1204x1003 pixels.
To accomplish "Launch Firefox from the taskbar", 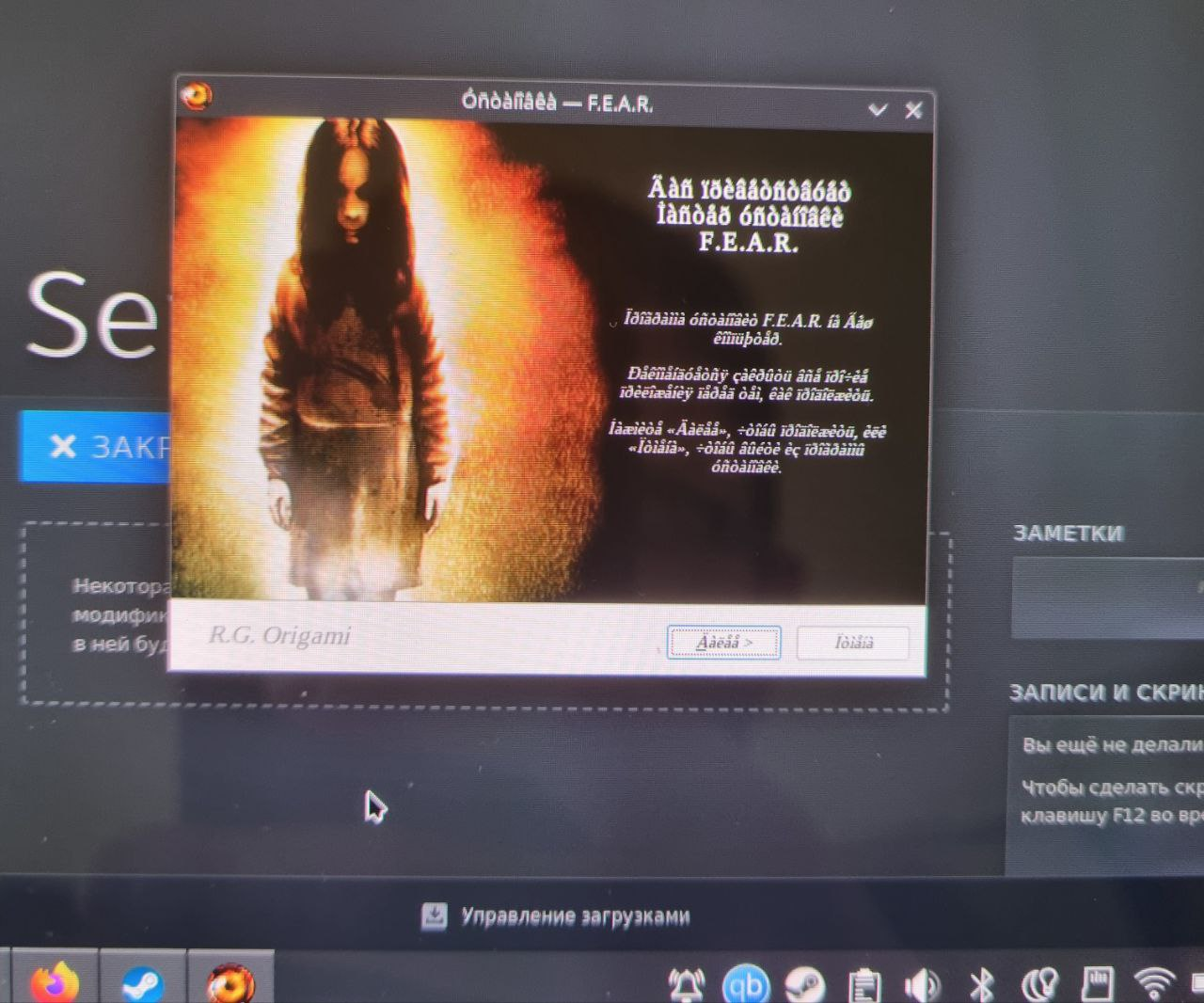I will [55, 981].
